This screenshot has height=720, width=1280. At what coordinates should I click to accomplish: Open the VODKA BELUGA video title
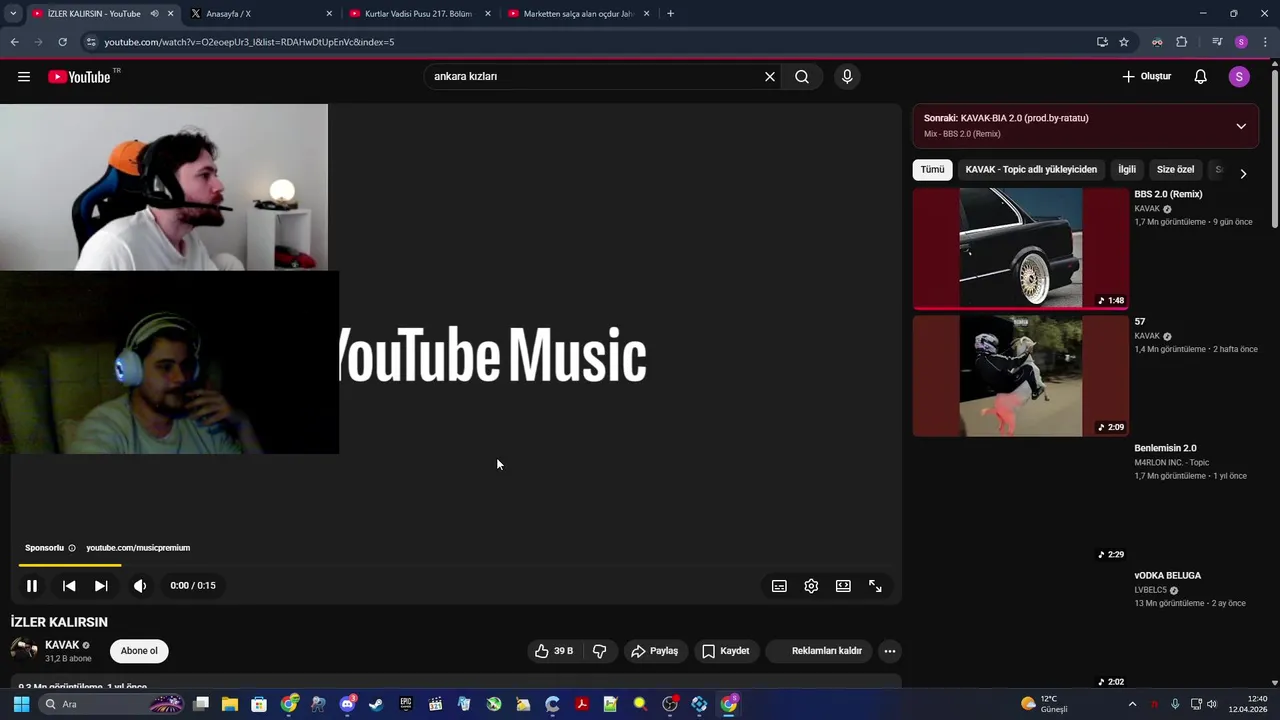[1167, 576]
